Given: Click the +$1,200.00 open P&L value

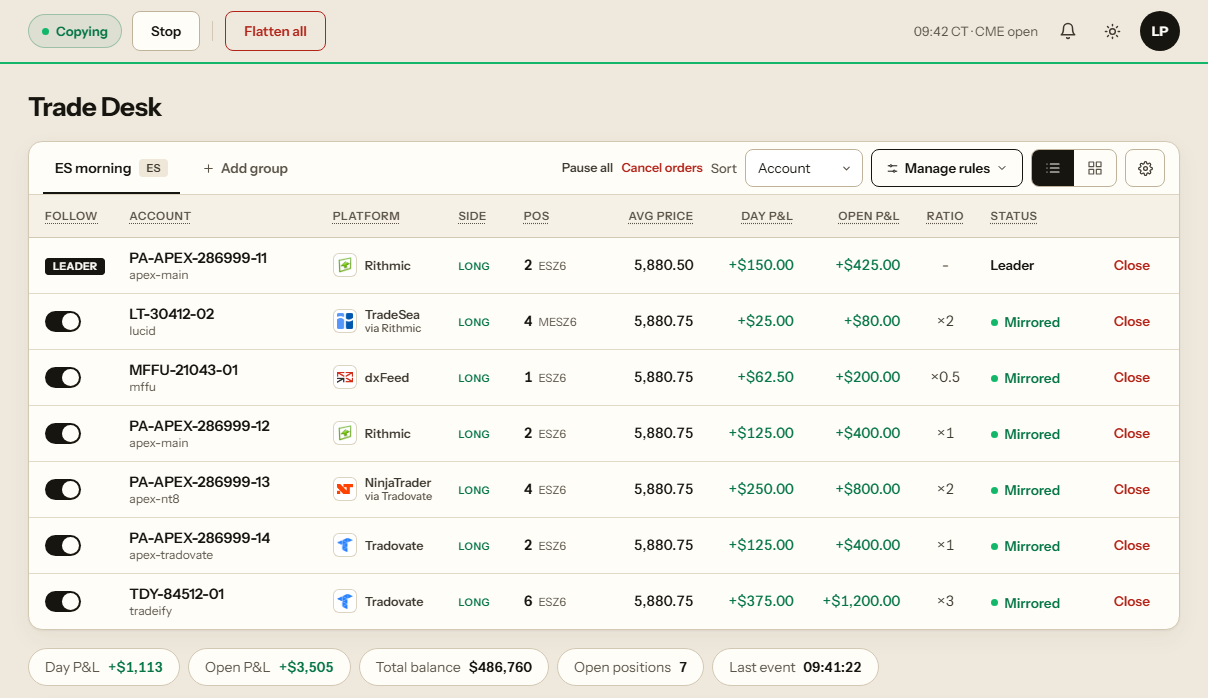Looking at the screenshot, I should (x=861, y=601).
